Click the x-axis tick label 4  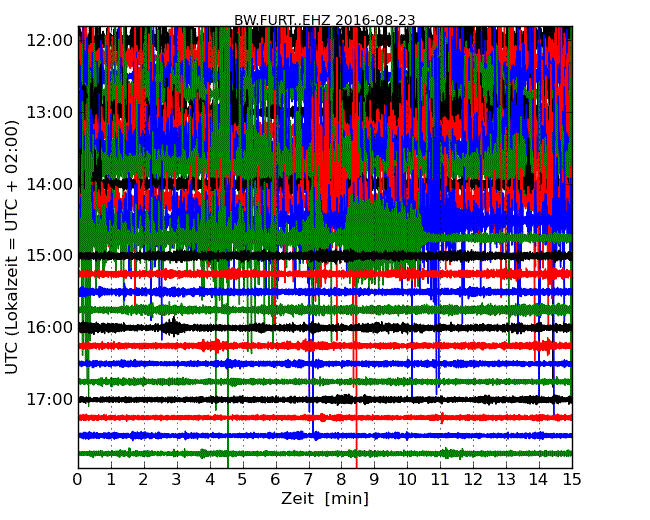tap(210, 480)
